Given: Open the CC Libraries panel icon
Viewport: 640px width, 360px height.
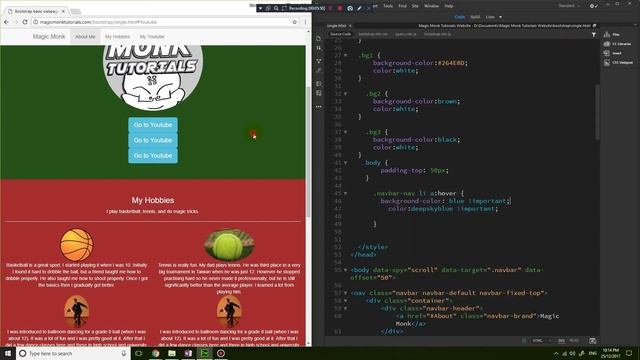Looking at the screenshot, I should (607, 44).
